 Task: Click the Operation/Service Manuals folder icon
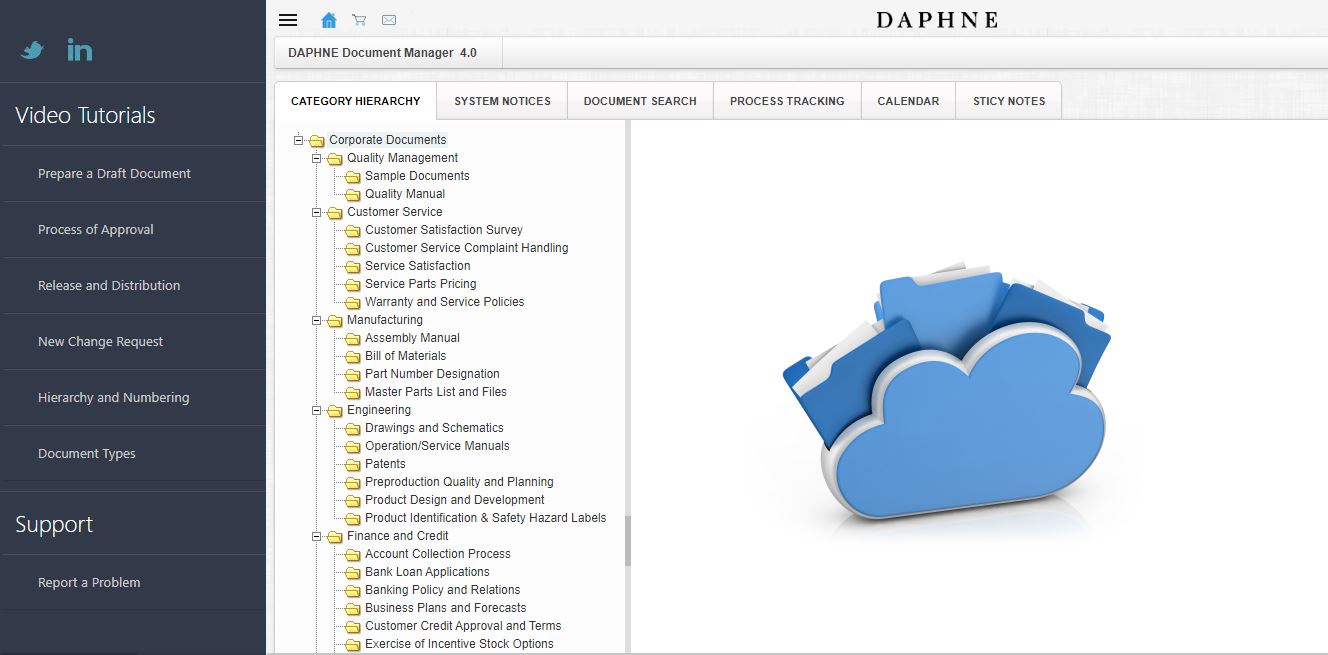tap(353, 447)
